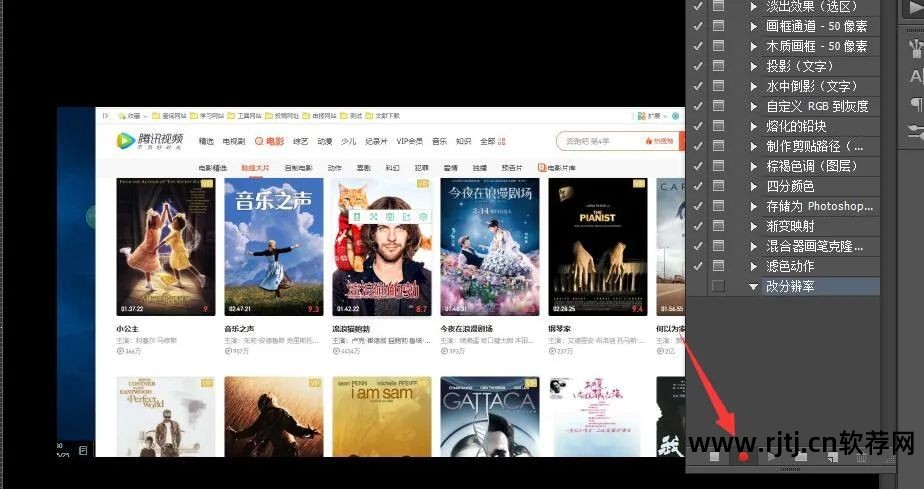Open the 钢琴家 movie title link
This screenshot has width=924, height=489.
[x=559, y=329]
